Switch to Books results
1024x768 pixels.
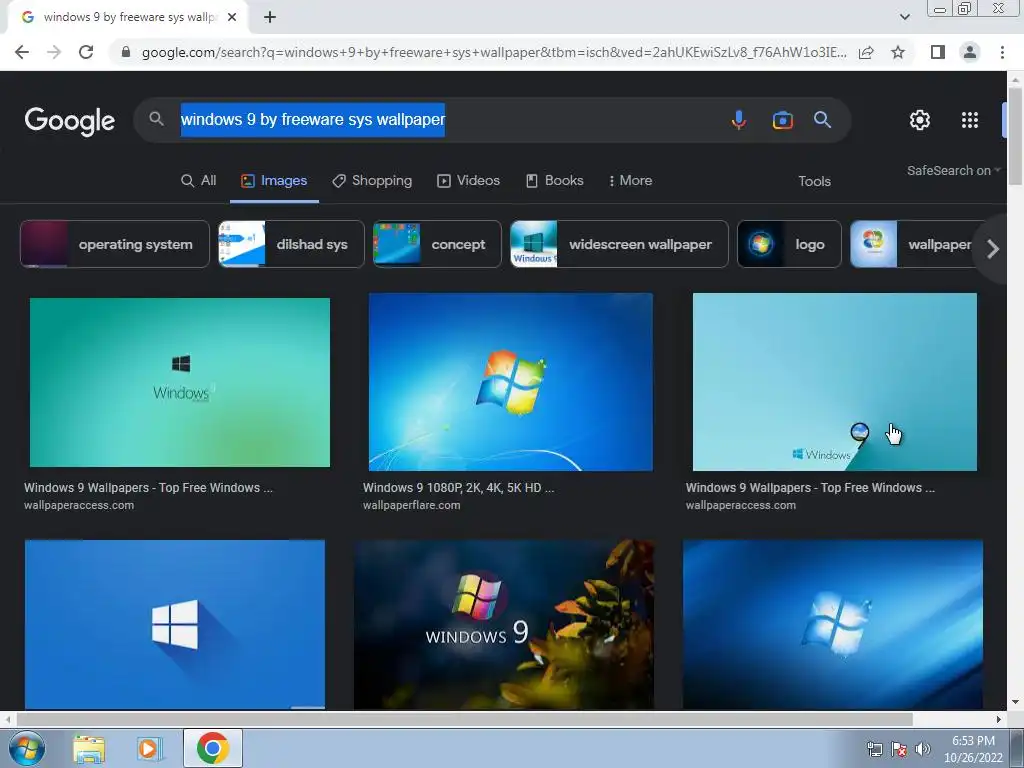click(x=554, y=181)
